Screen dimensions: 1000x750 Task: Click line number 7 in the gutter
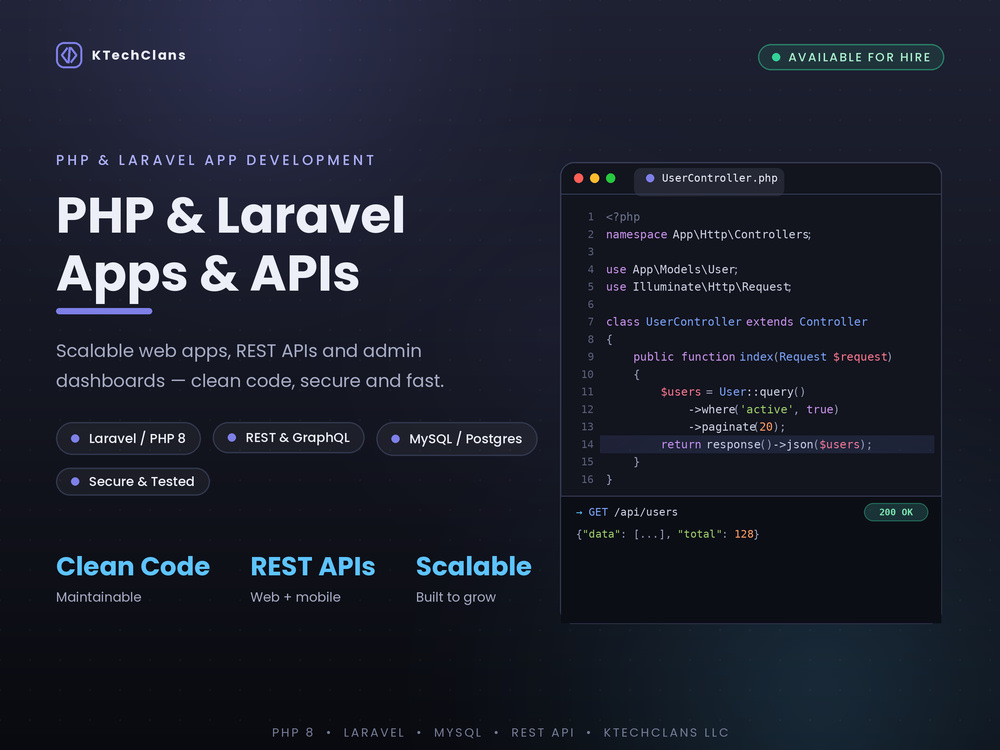click(x=591, y=322)
